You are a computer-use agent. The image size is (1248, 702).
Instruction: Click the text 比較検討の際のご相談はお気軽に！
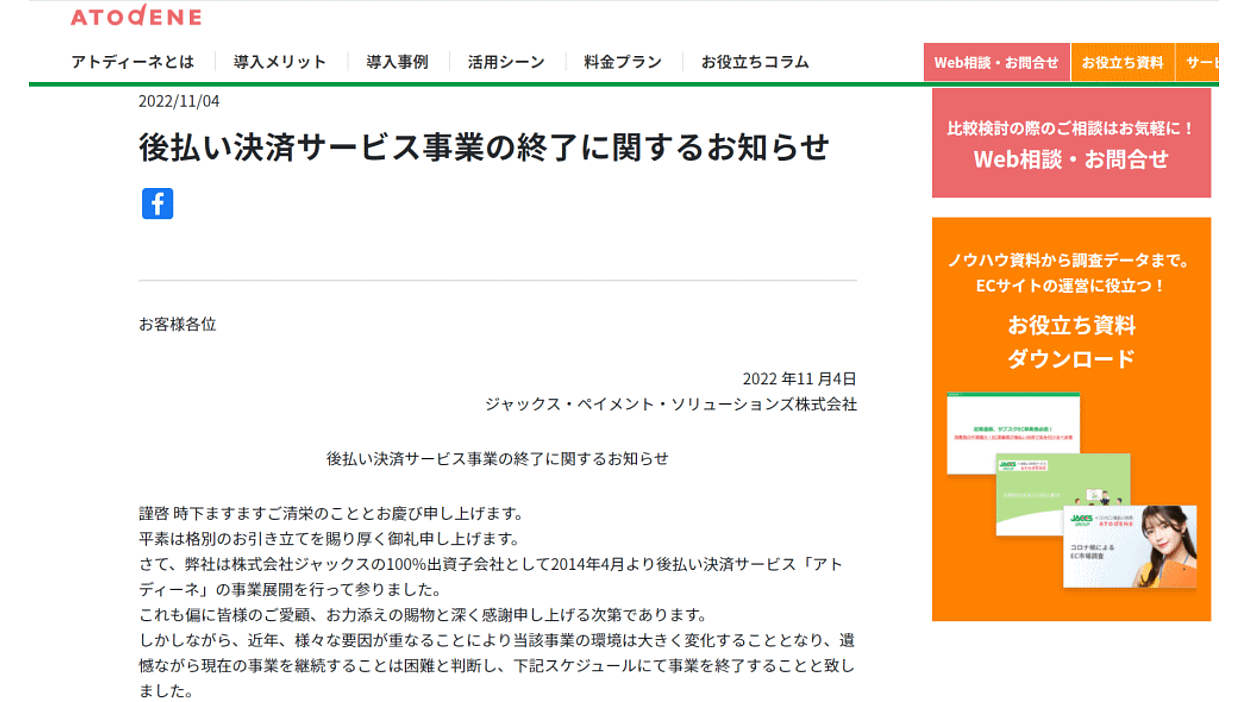coord(1071,128)
